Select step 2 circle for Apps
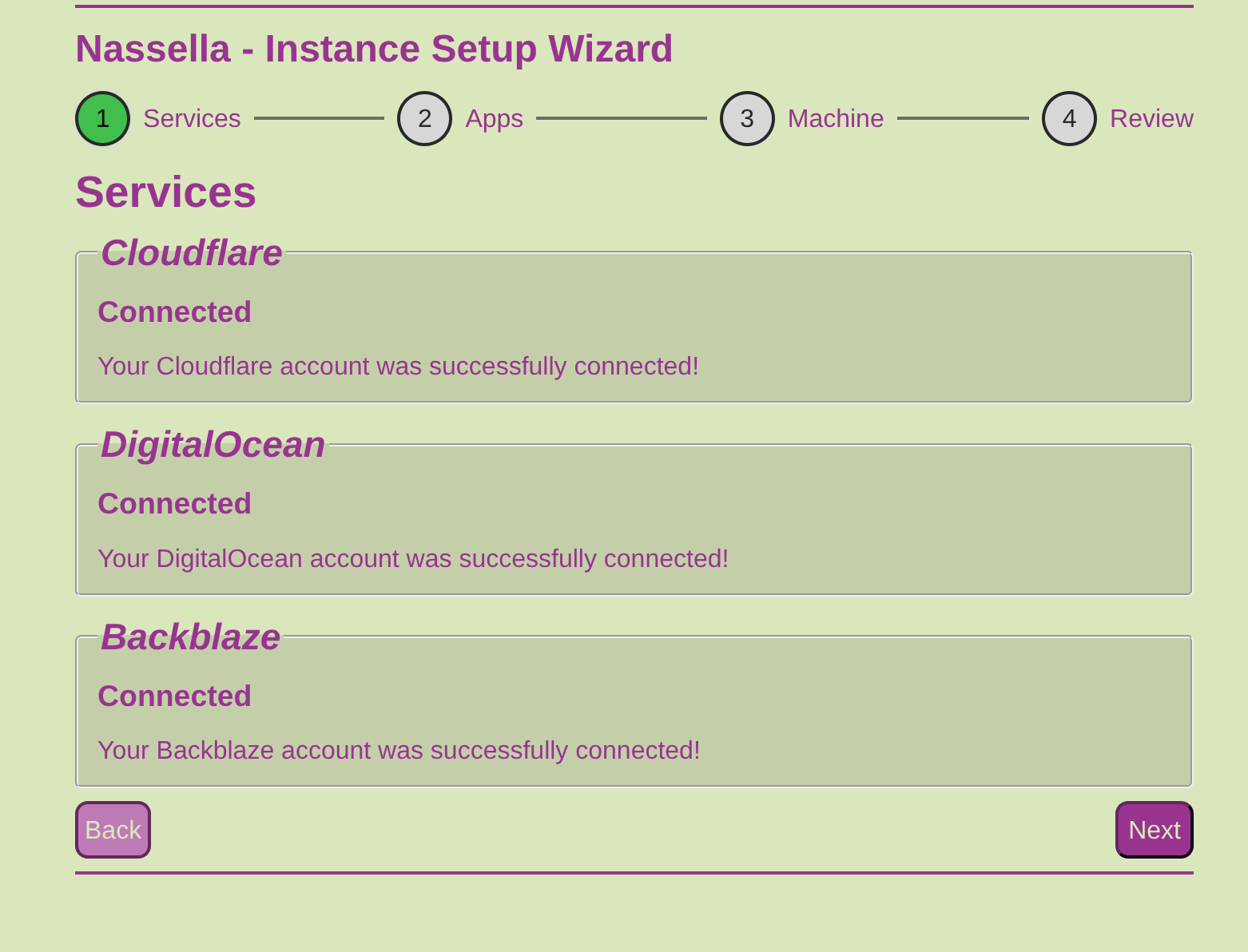The height and width of the screenshot is (952, 1248). coord(424,118)
